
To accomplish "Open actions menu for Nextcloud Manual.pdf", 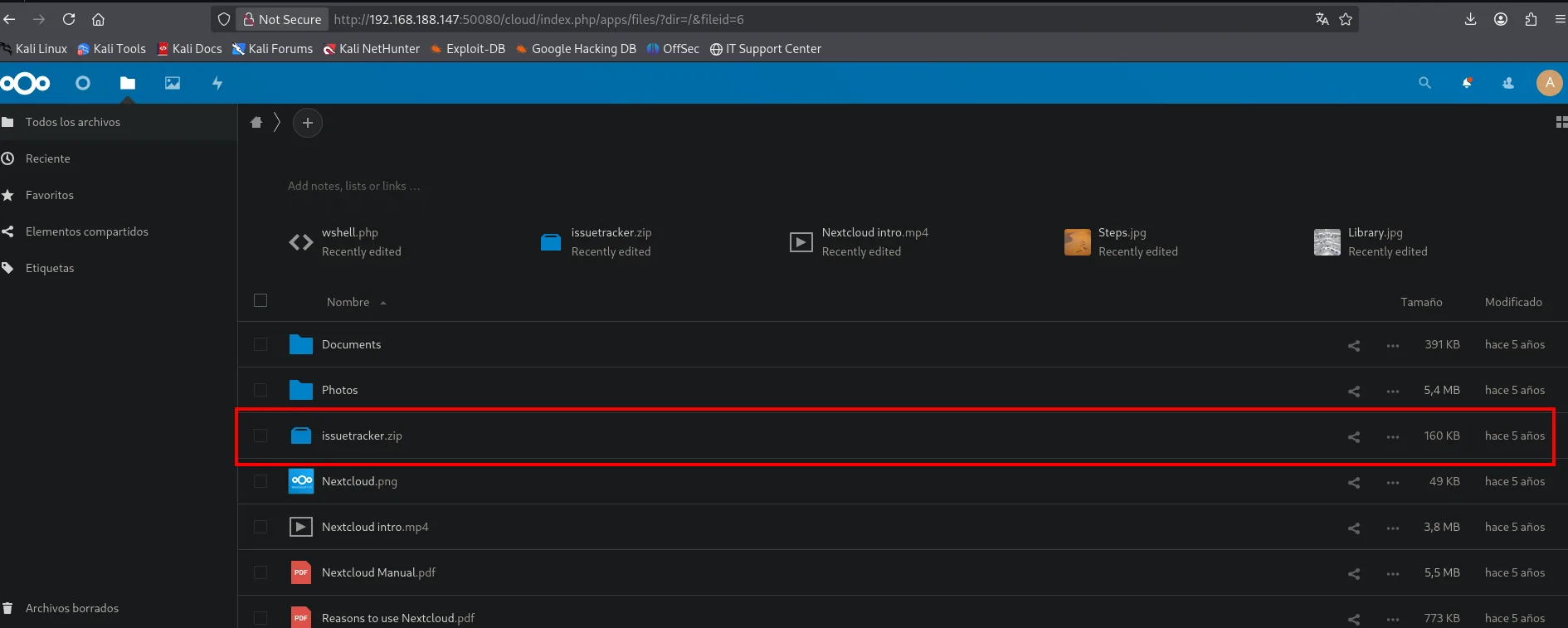I will [x=1393, y=573].
